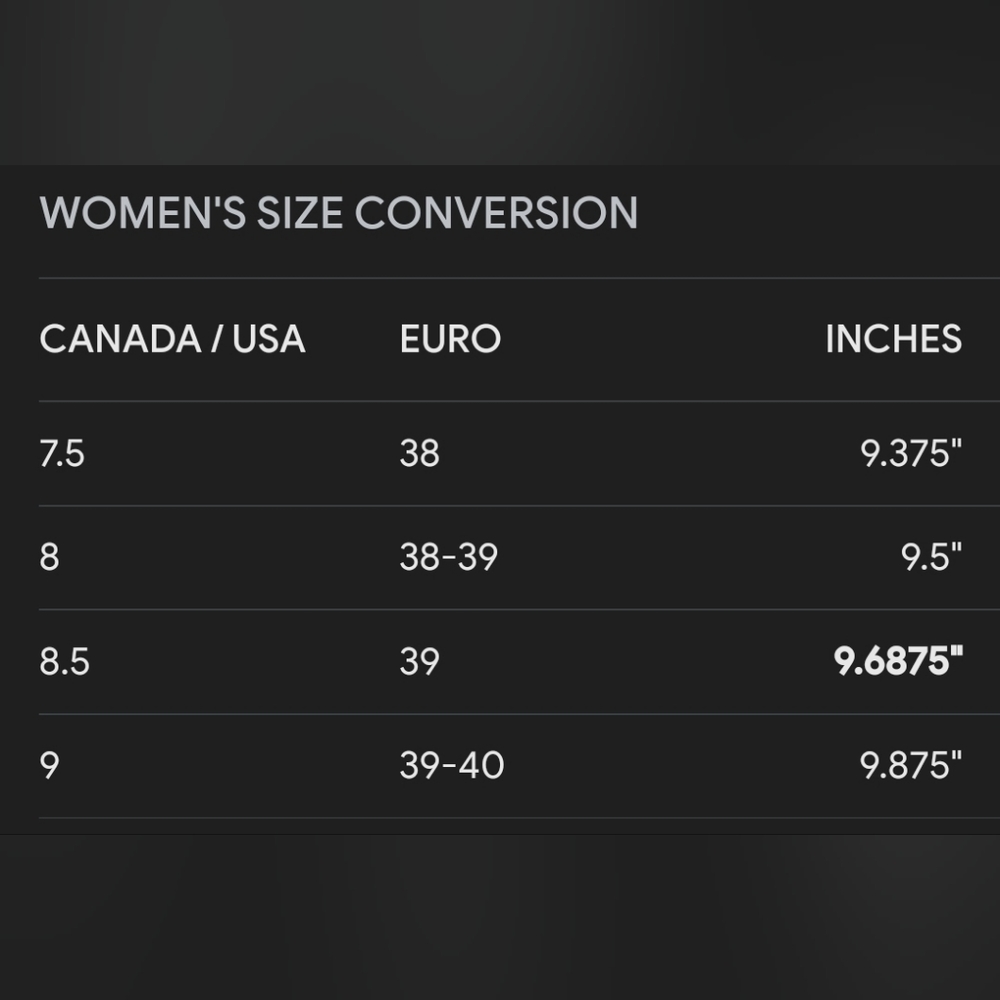
Task: Click the bold 9.6875" inches value
Action: click(x=898, y=661)
